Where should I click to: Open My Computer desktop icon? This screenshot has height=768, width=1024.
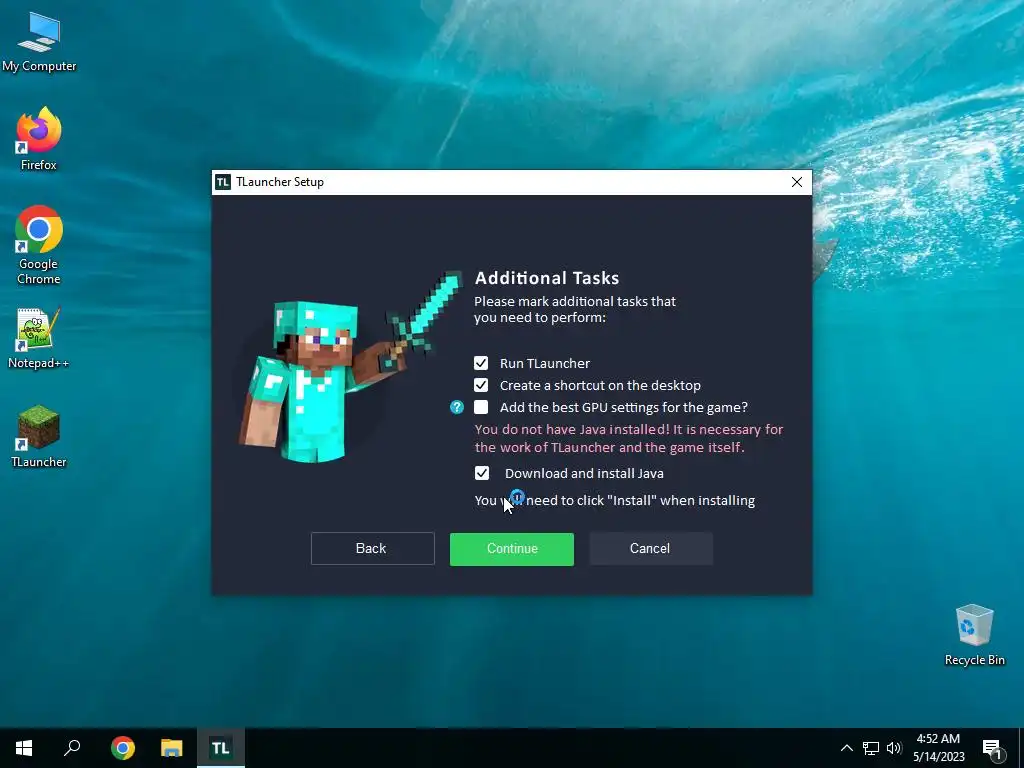(39, 41)
